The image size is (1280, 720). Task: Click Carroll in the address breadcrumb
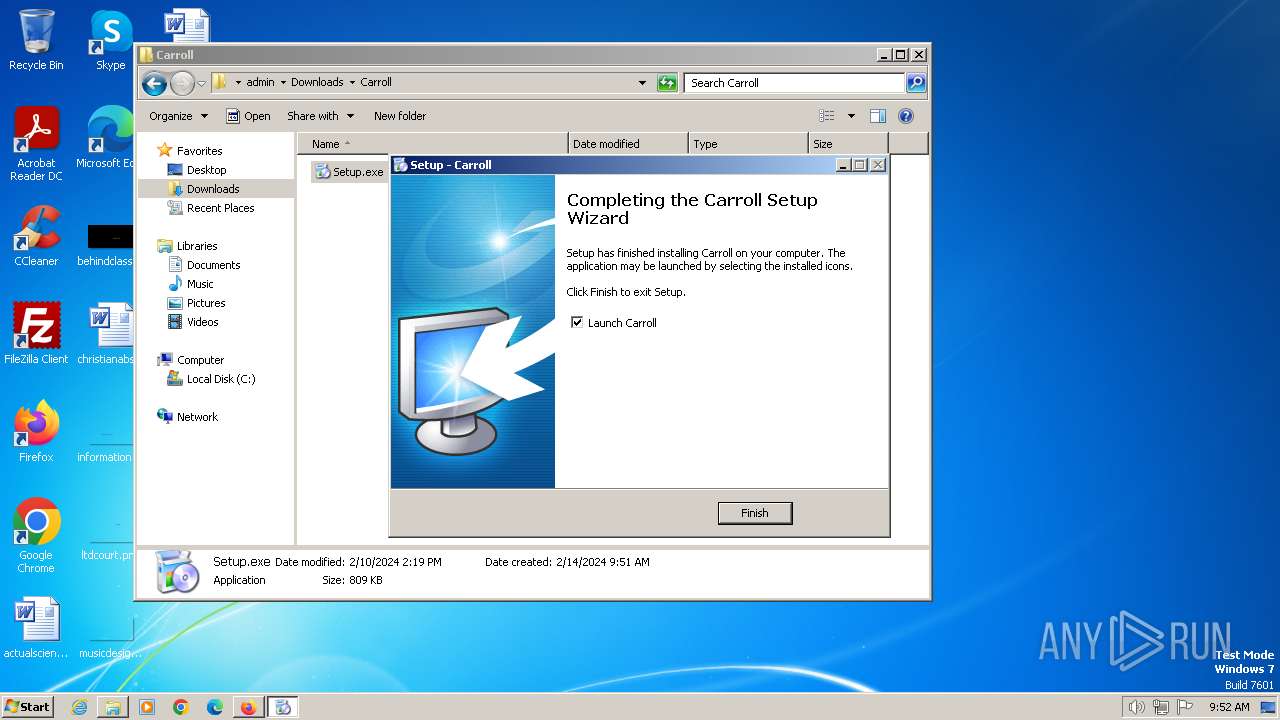(376, 83)
